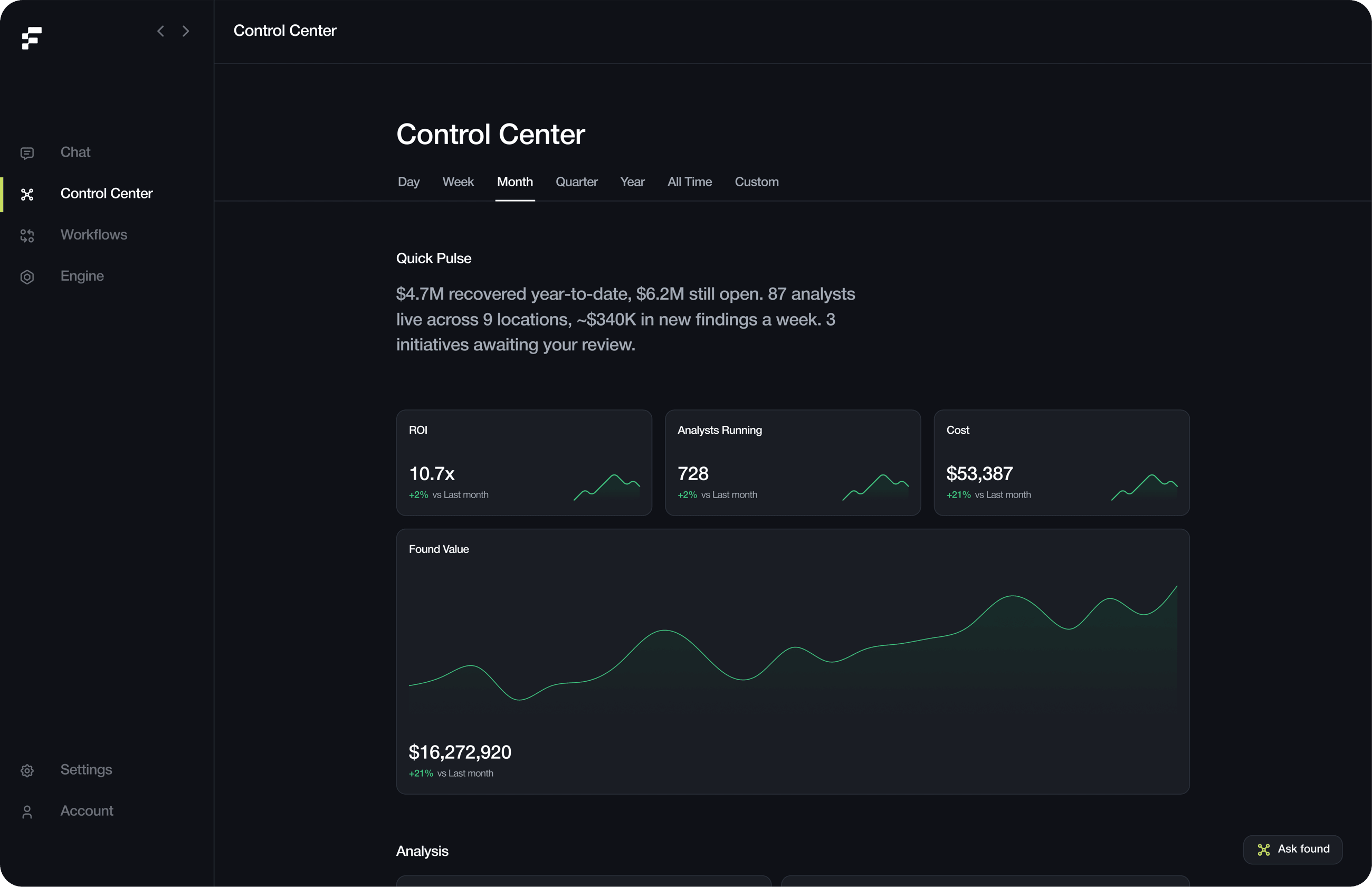
Task: Click the Account person icon
Action: tap(27, 812)
